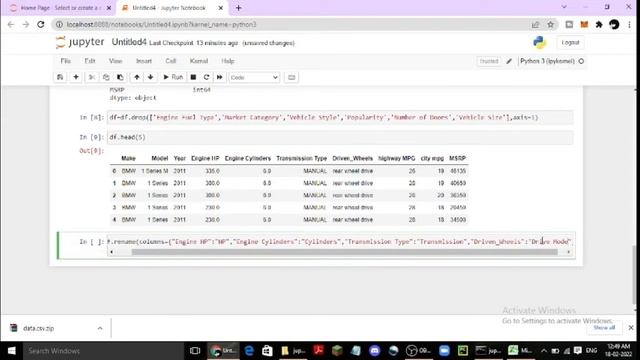Insert a cell below with plus icon
This screenshot has width=640, height=360.
(x=76, y=77)
